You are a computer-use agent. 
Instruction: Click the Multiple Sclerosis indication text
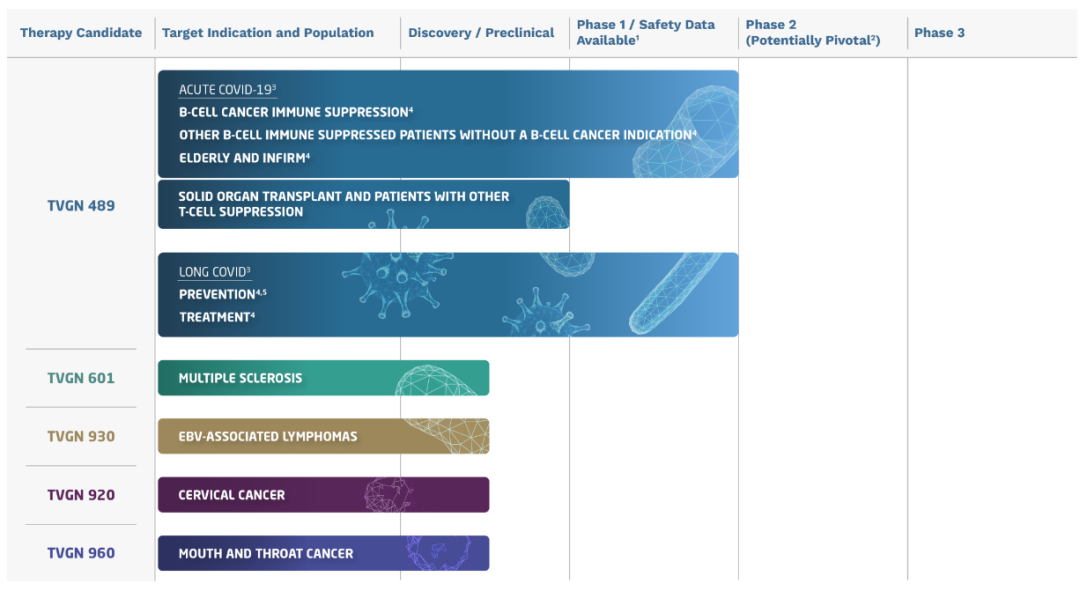(x=240, y=378)
